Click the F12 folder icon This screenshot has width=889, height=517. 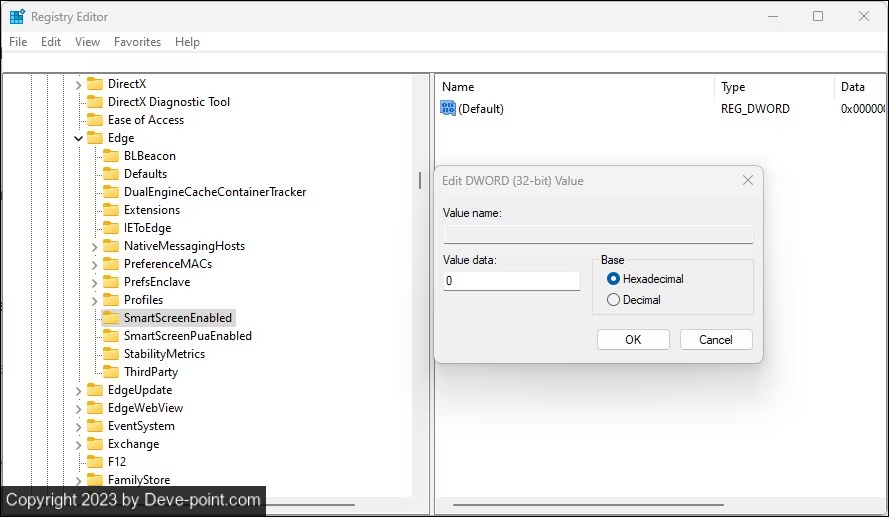[x=95, y=462]
